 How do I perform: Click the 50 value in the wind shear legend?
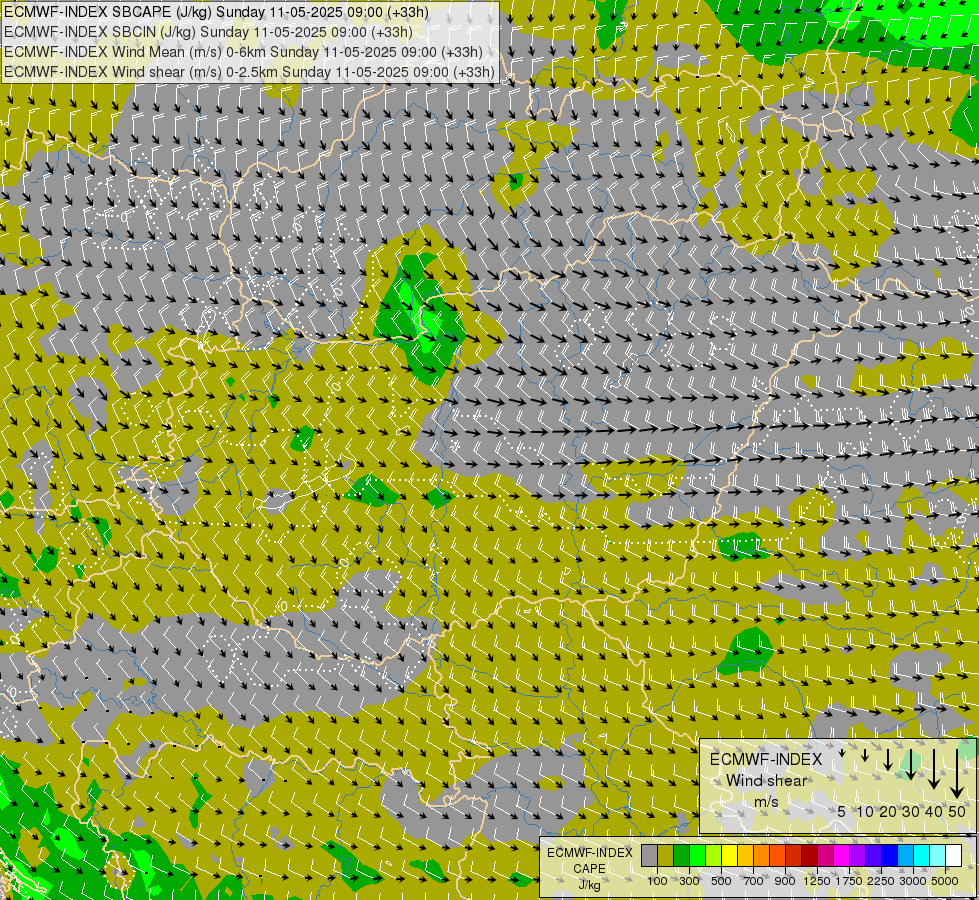point(957,811)
